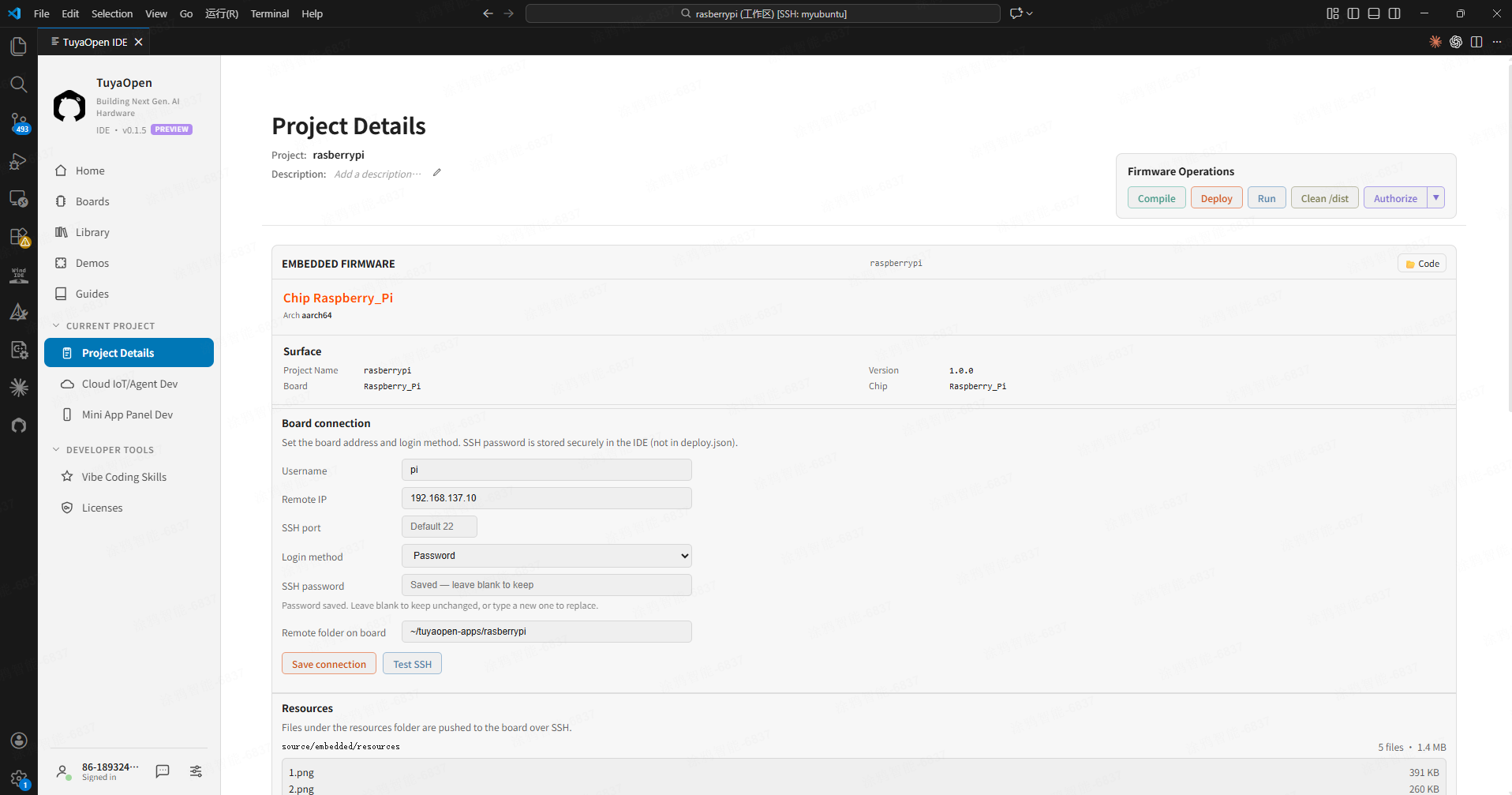Click the Compile button
Viewport: 1512px width, 795px height.
(1156, 198)
